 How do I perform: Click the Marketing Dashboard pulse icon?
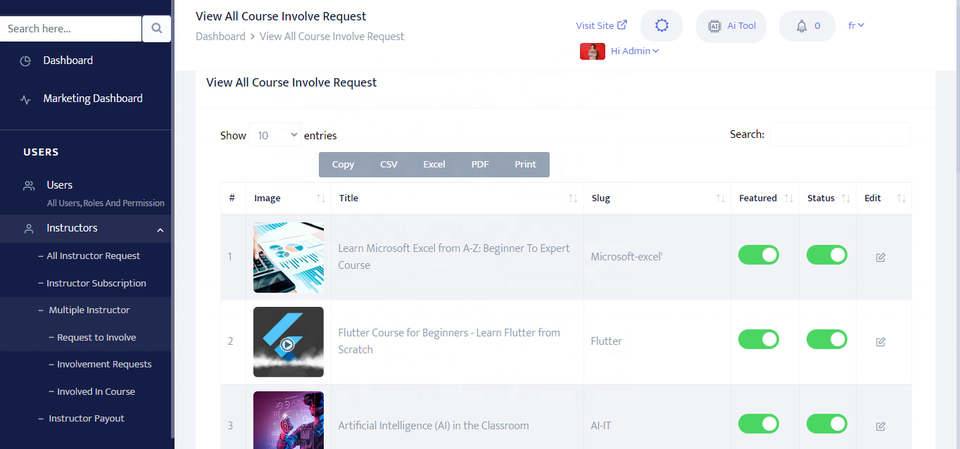click(26, 99)
